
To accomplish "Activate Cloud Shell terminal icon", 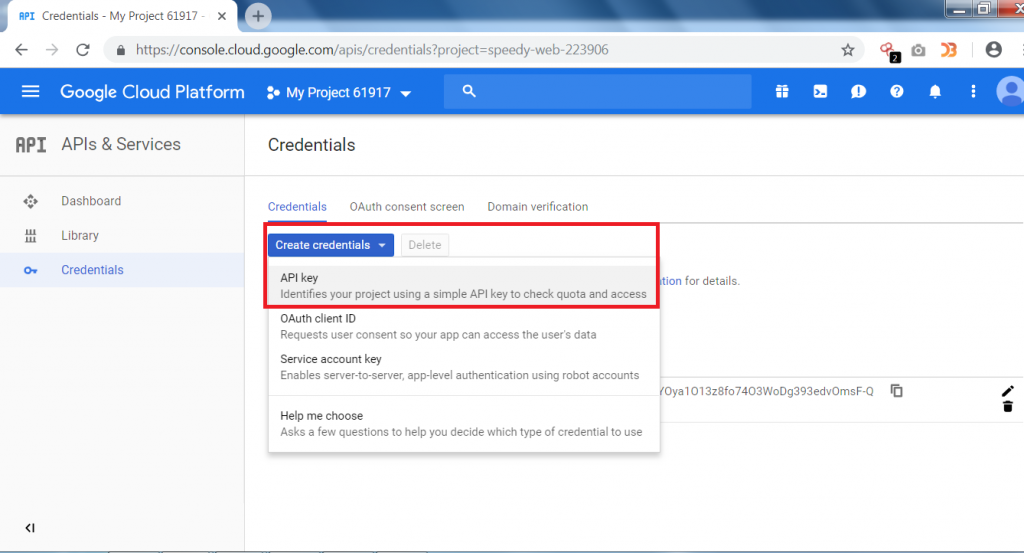I will [x=820, y=92].
